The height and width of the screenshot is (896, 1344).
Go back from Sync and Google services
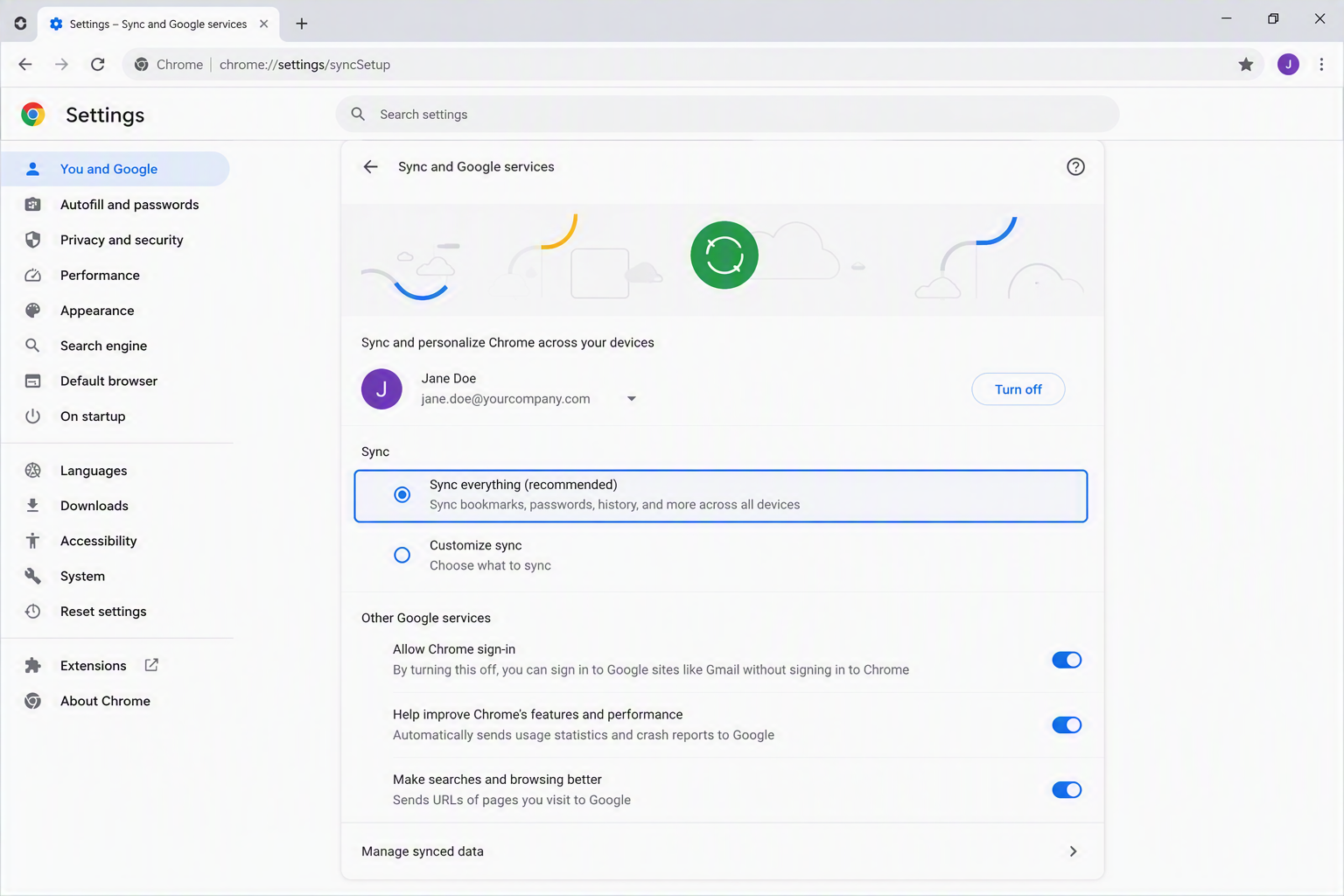coord(371,166)
